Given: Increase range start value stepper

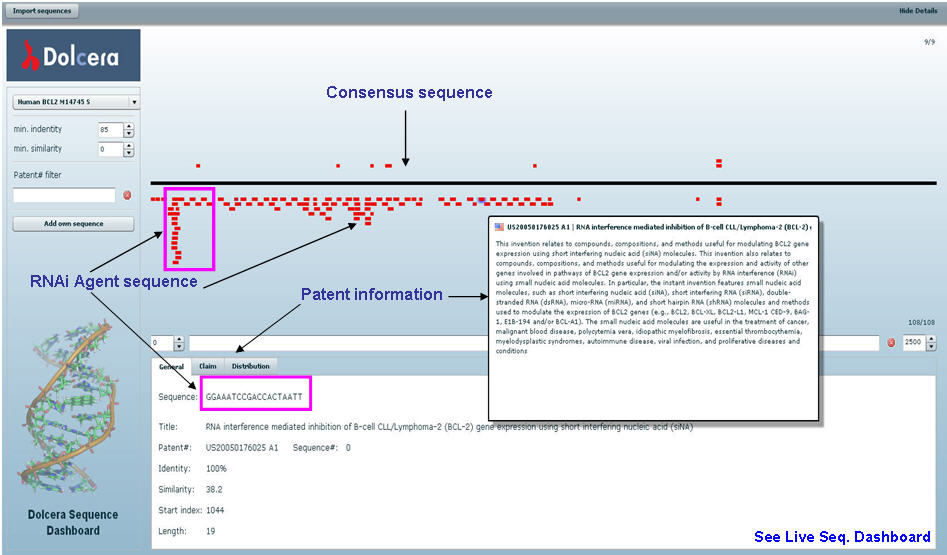Looking at the screenshot, I should [179, 339].
